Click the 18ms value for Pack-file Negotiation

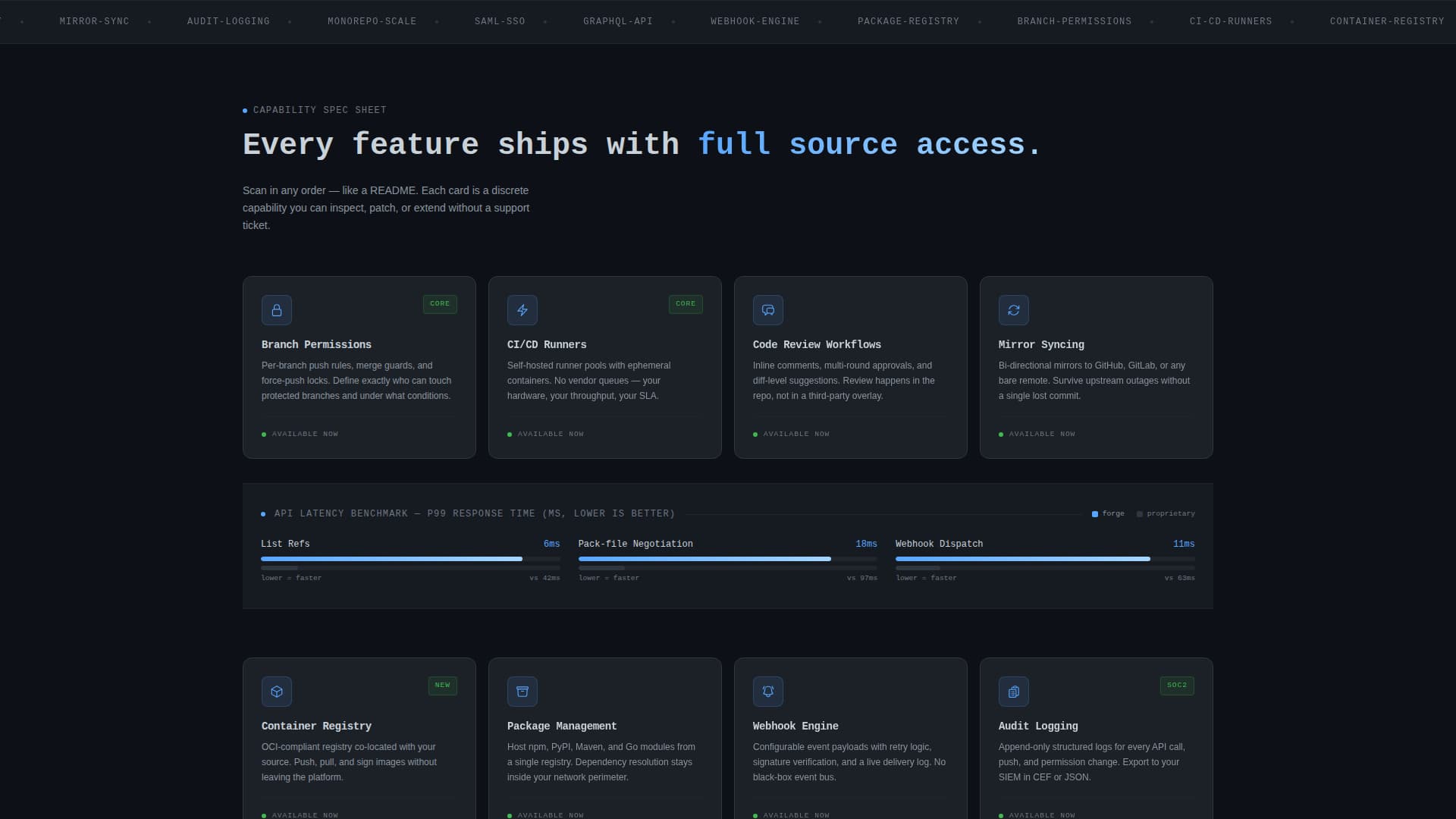pos(866,544)
